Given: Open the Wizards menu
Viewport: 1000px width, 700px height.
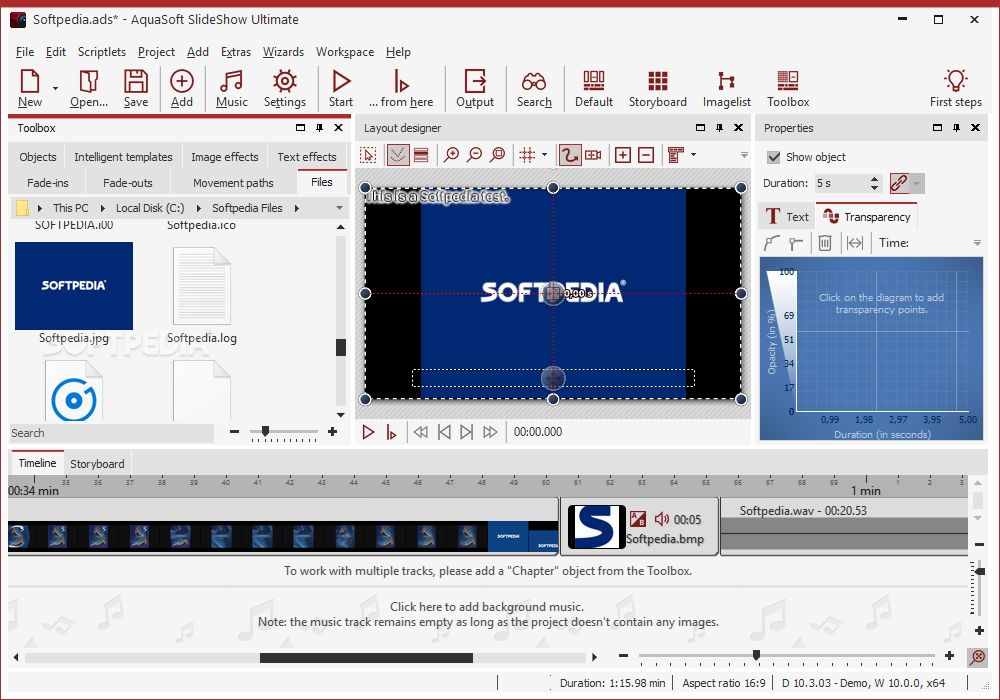Looking at the screenshot, I should pos(283,52).
